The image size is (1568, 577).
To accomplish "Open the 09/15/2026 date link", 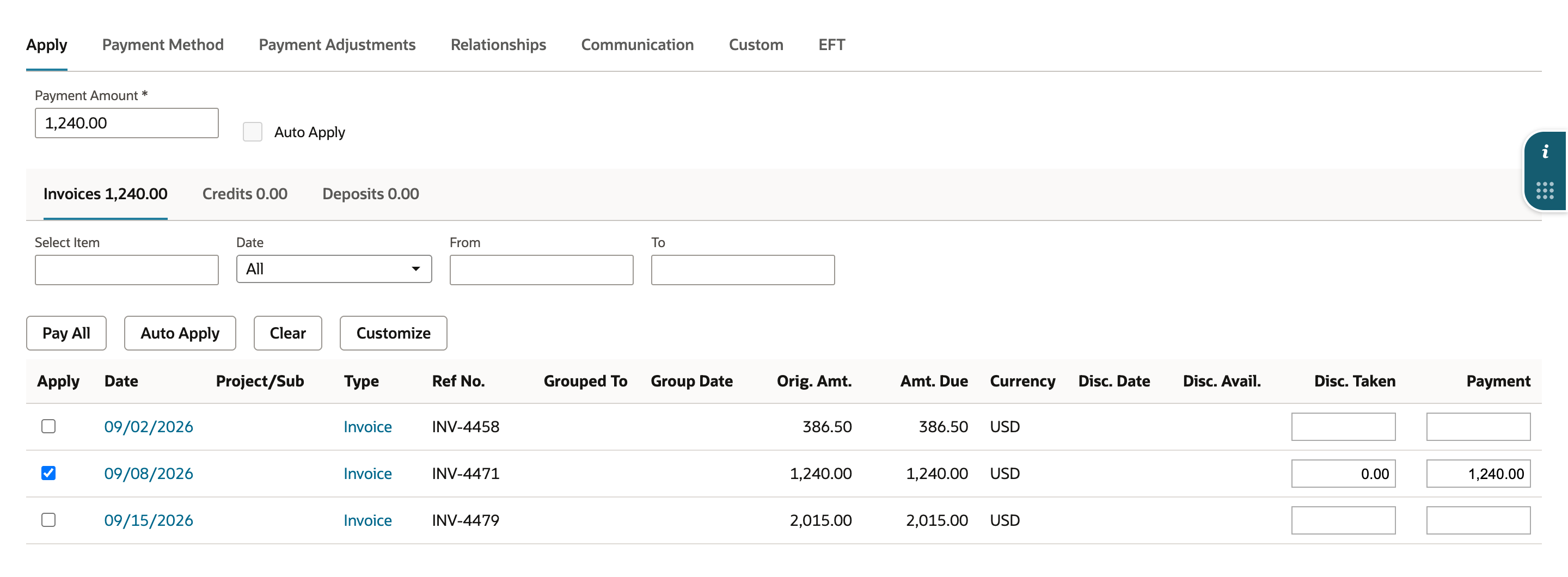I will point(149,520).
